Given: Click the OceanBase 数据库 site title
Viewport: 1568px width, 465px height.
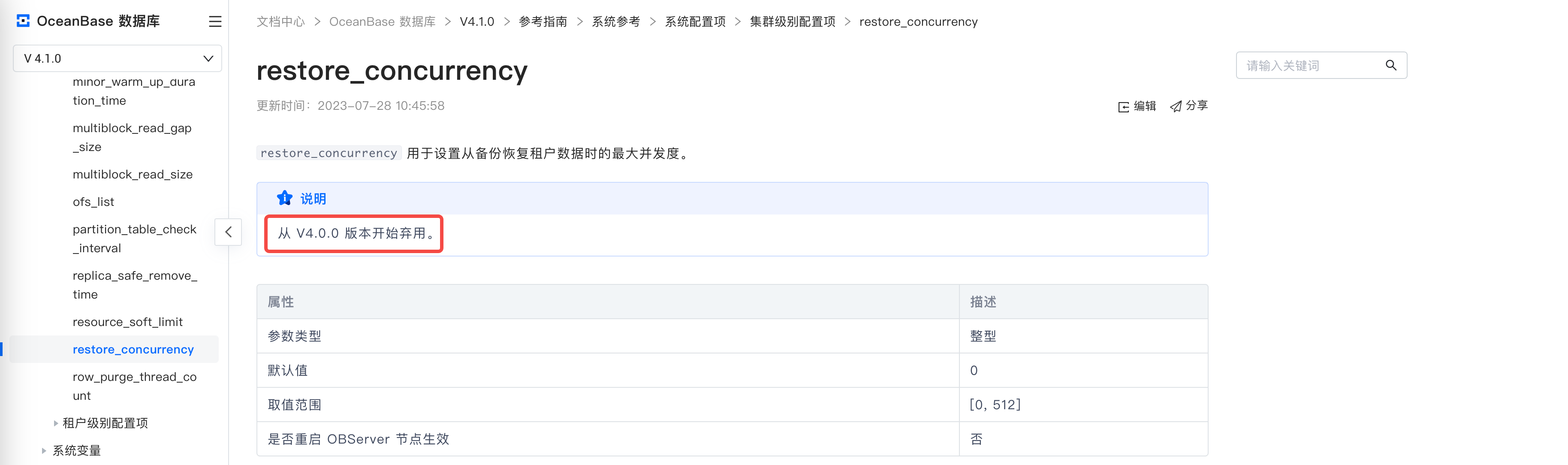Looking at the screenshot, I should 99,21.
